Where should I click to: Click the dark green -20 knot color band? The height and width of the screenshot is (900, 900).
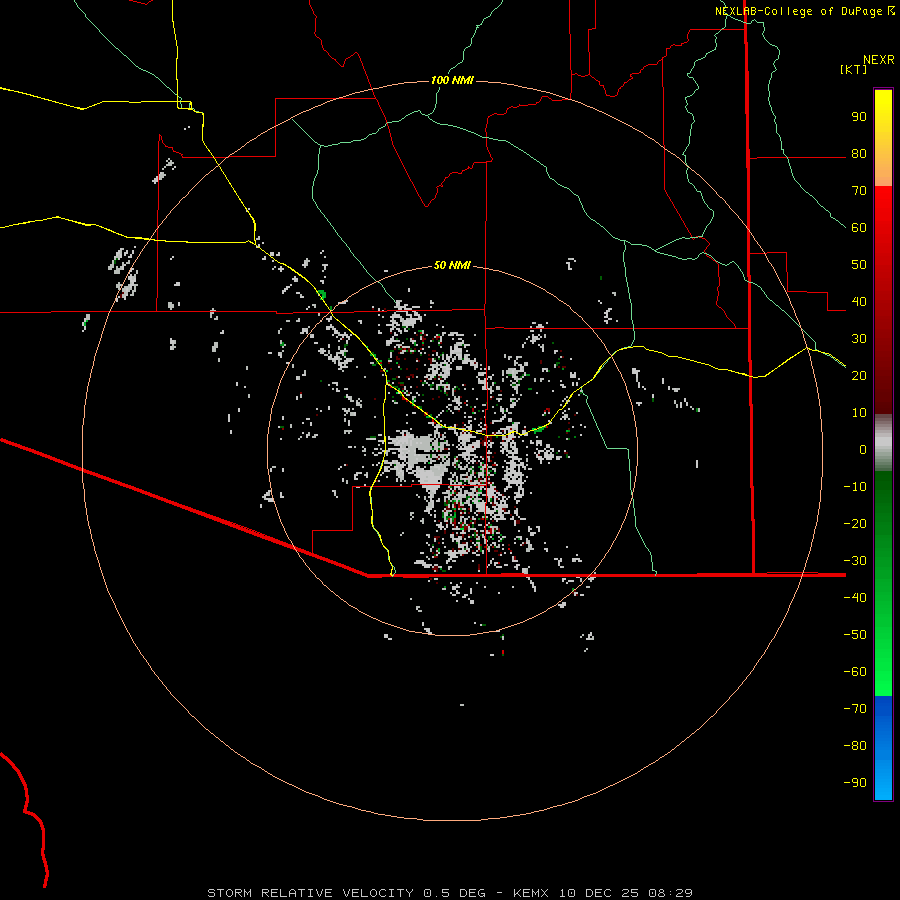883,523
